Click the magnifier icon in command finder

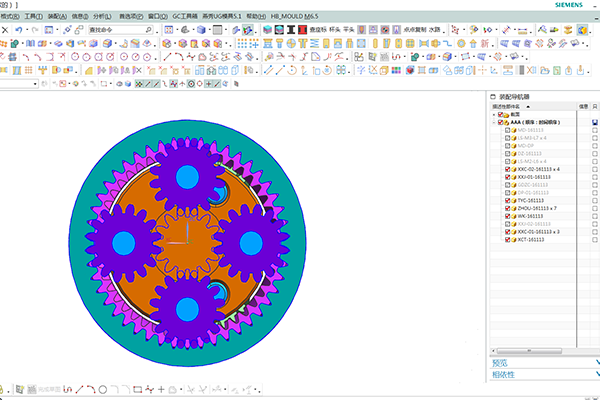149,30
